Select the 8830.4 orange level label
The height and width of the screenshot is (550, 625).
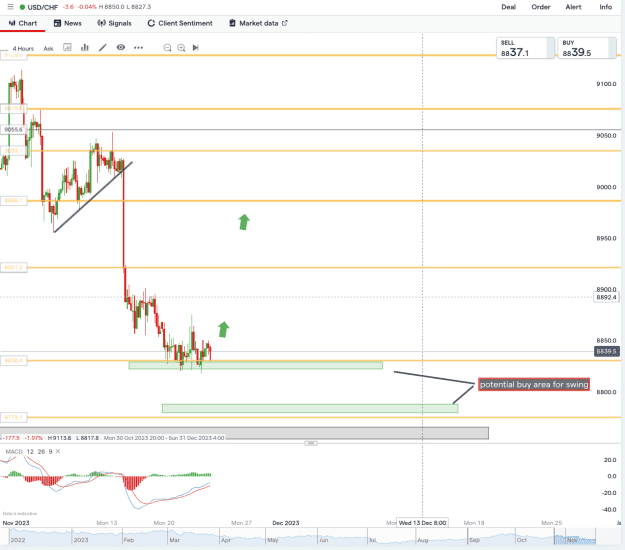tap(14, 360)
